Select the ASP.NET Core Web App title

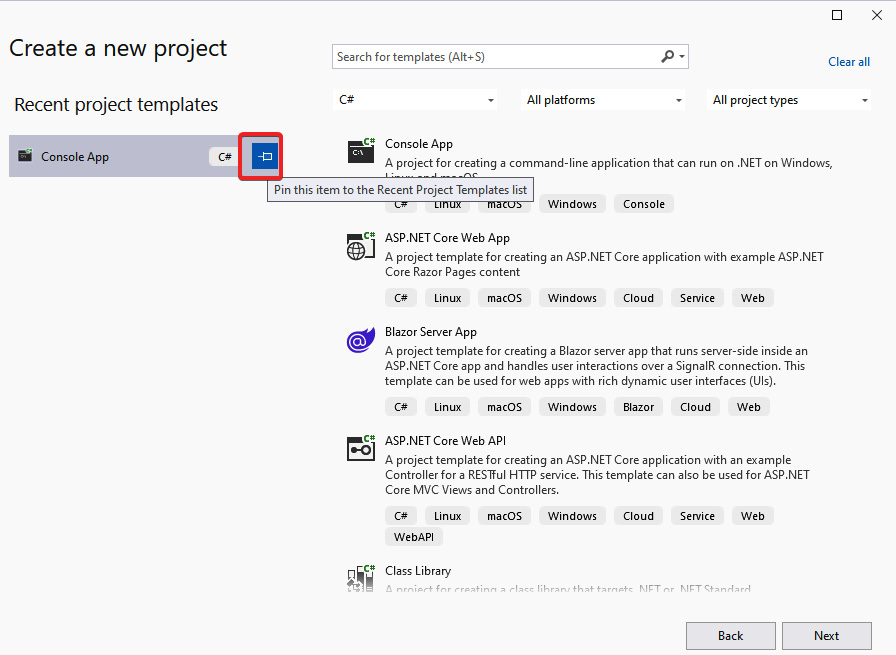pos(447,238)
